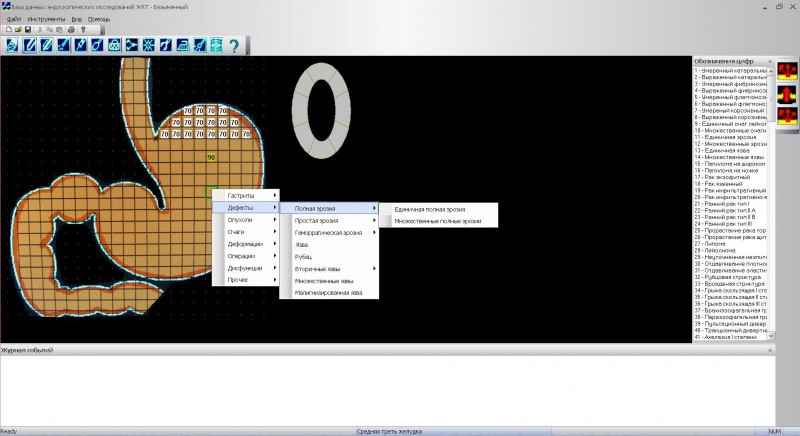
Task: Select the dashed diagonal line tool
Action: coord(63,45)
